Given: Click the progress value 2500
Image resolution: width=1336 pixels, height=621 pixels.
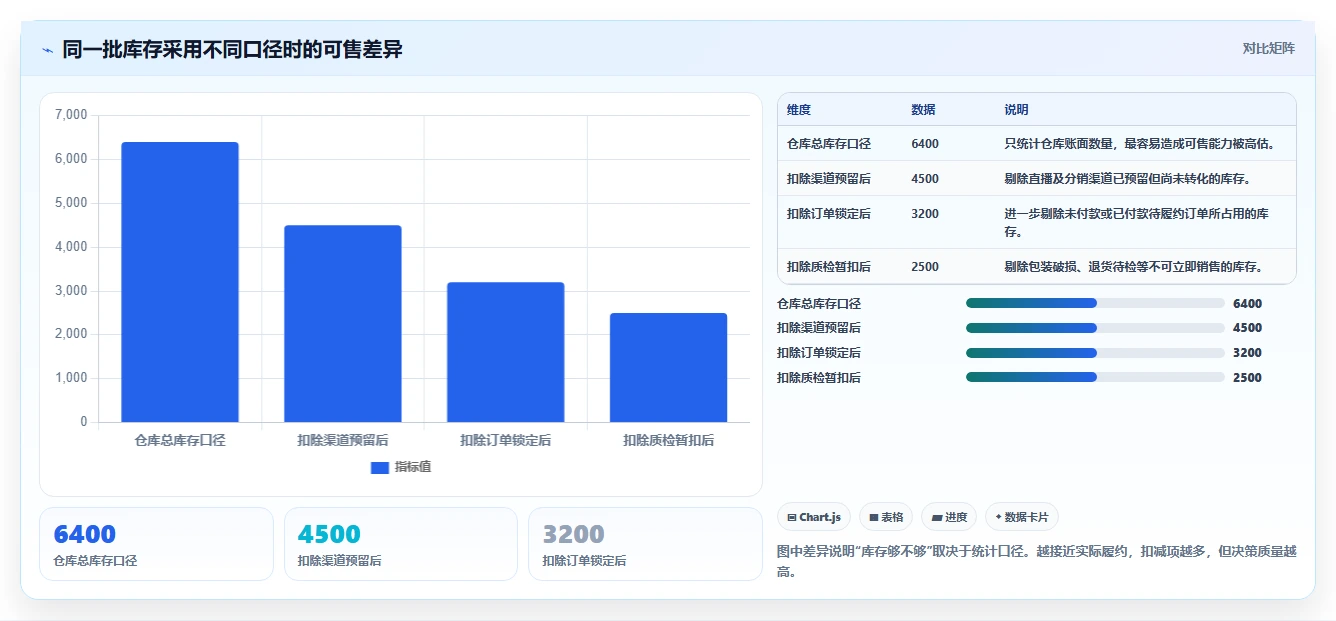Looking at the screenshot, I should click(x=1247, y=378).
